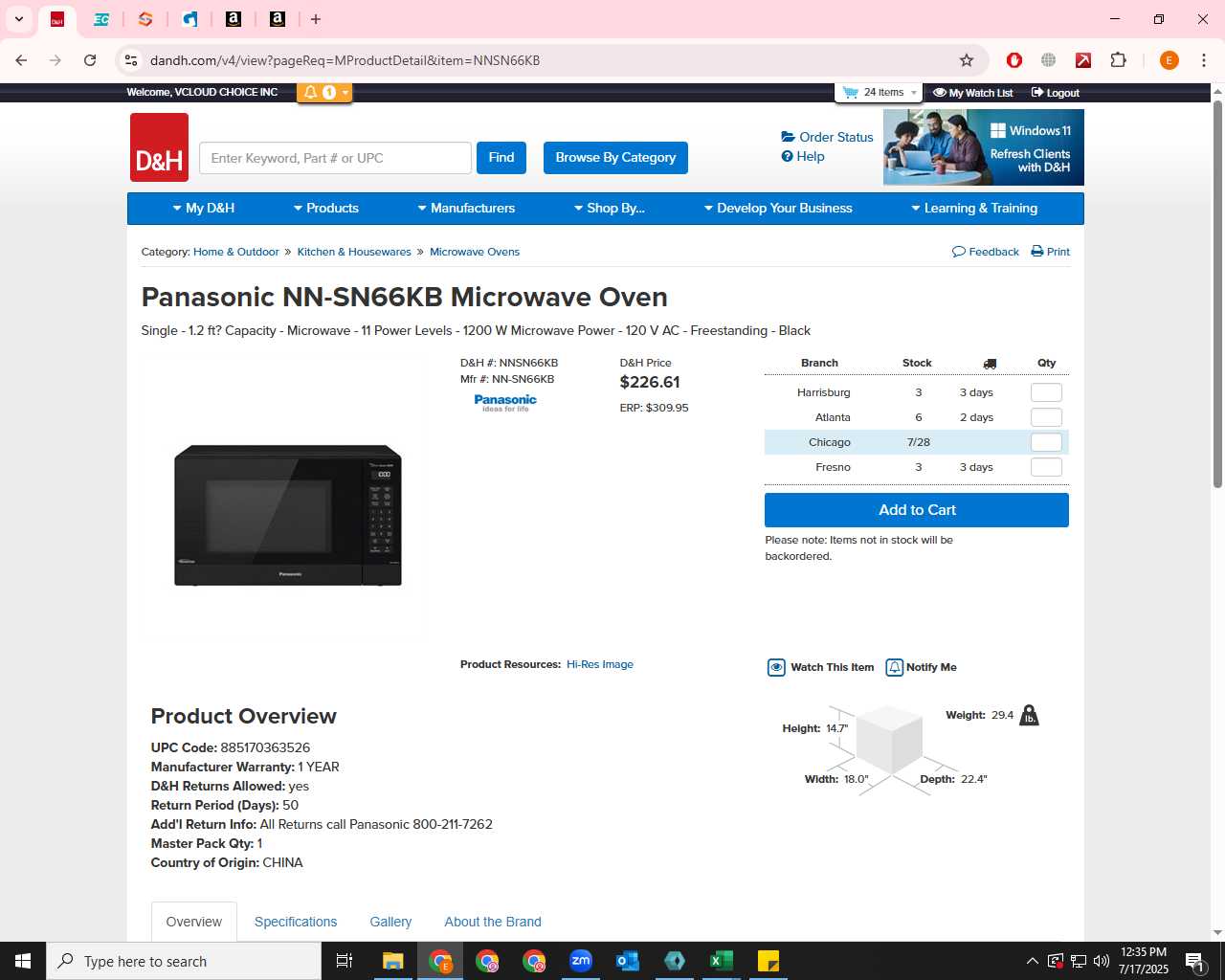Print this product page

pyautogui.click(x=1050, y=252)
